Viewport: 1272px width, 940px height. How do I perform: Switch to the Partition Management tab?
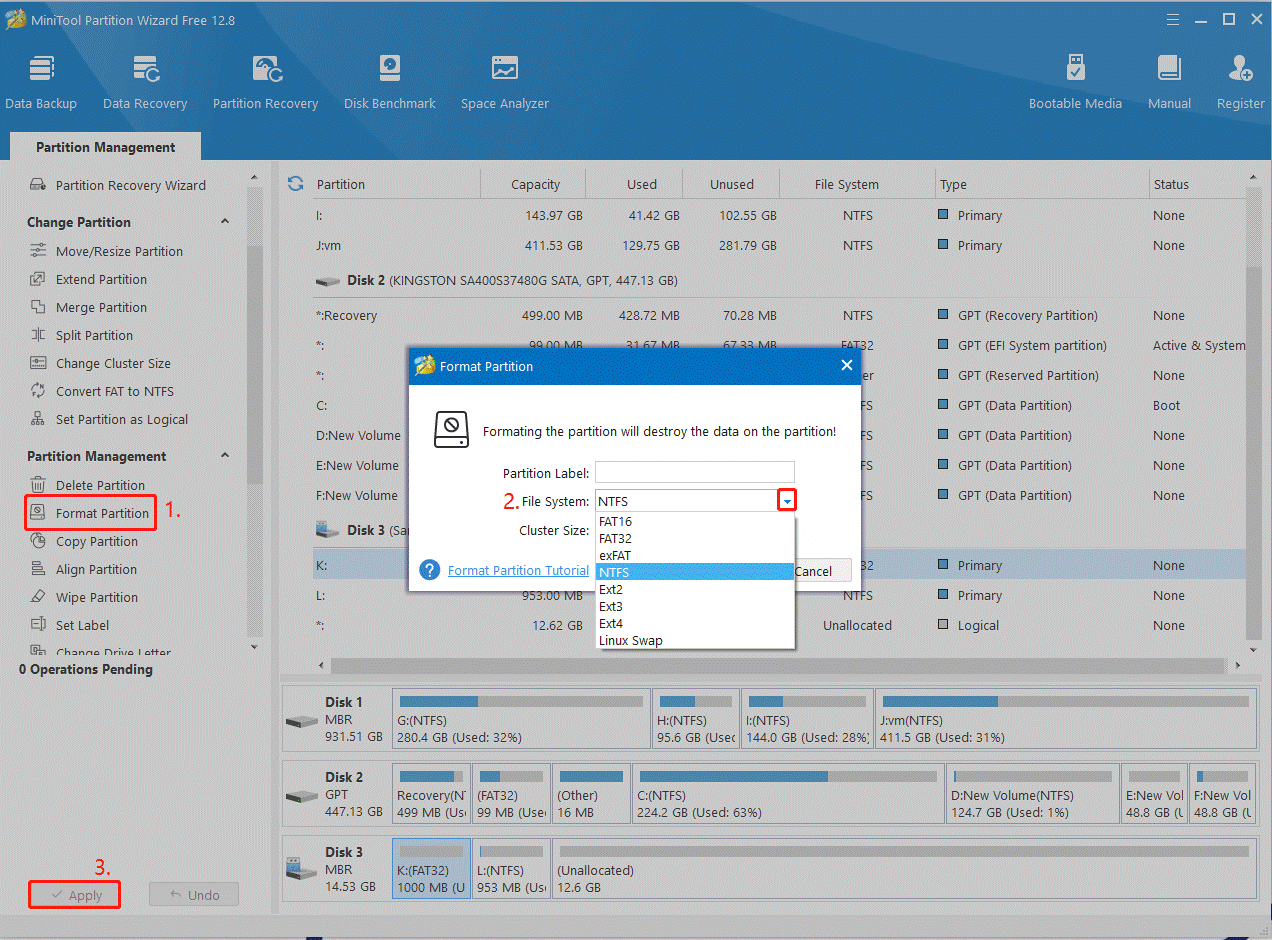point(105,147)
